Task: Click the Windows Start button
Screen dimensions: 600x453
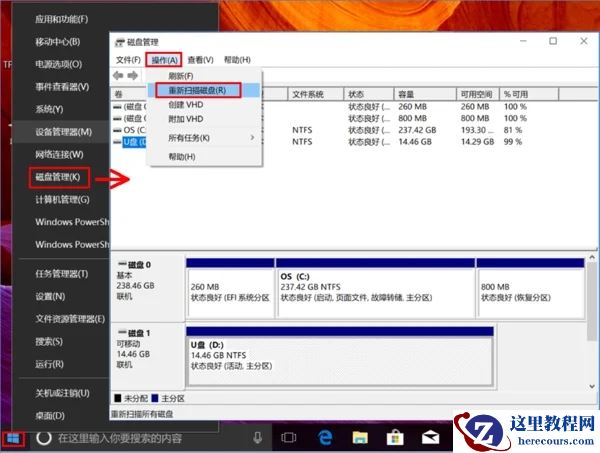Action: click(13, 439)
